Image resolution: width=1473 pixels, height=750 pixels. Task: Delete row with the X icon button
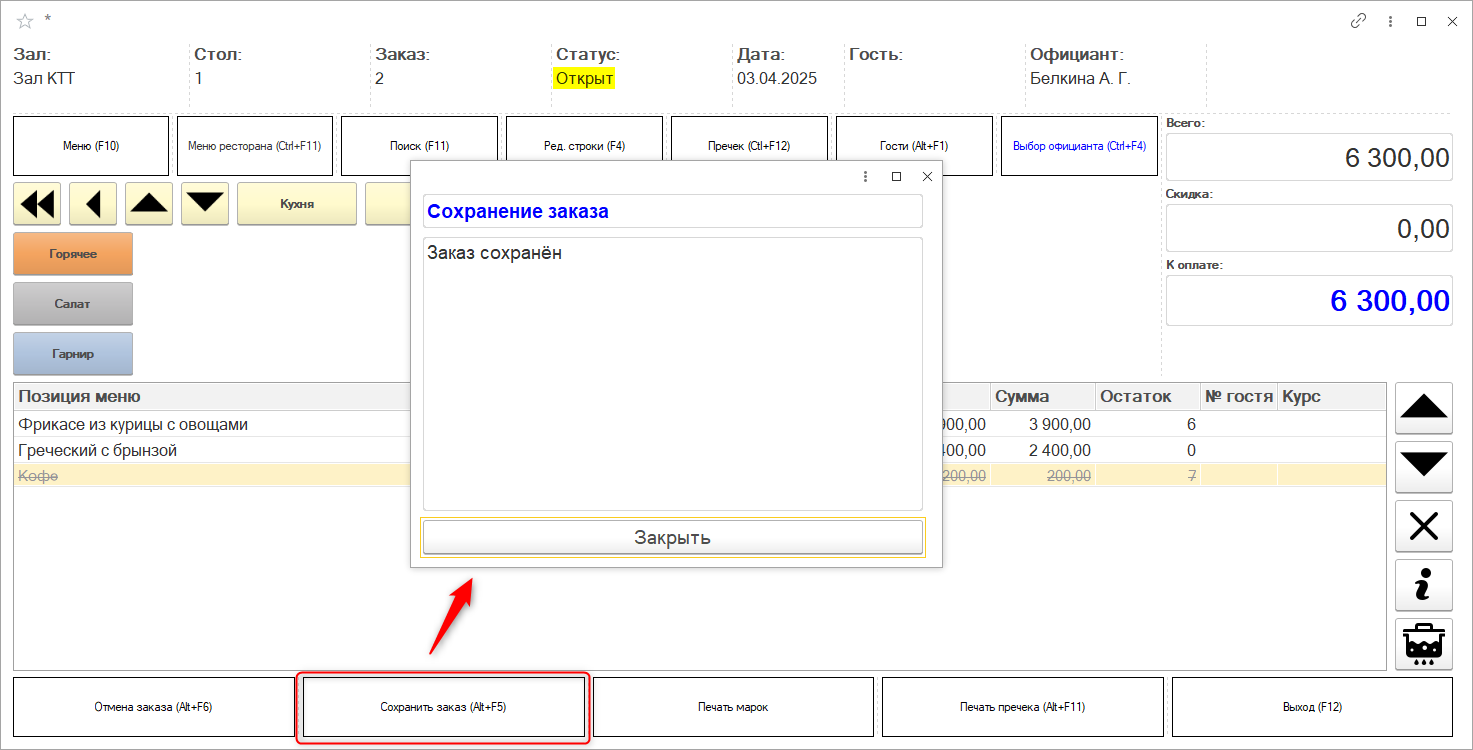1424,526
